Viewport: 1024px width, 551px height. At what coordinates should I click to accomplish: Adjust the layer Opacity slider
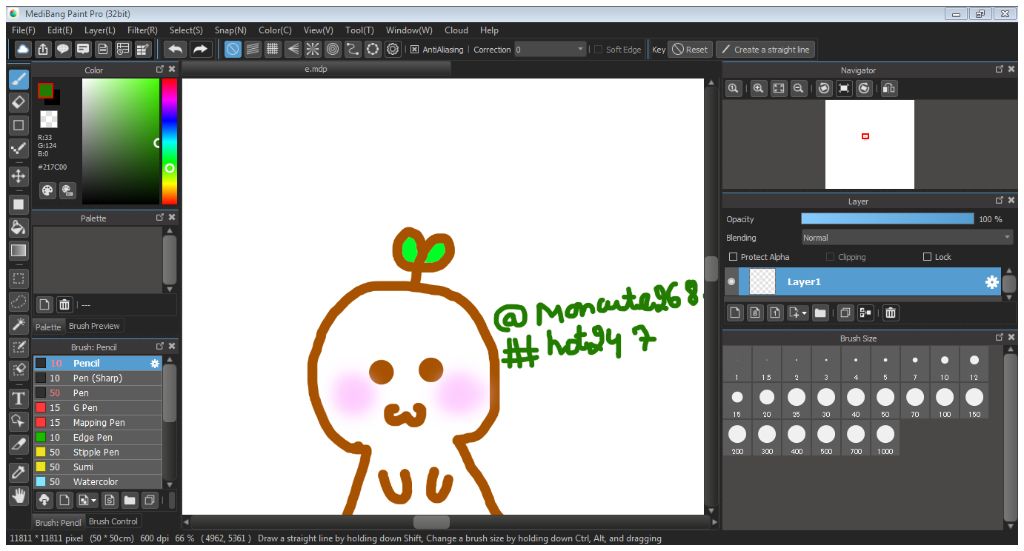click(x=887, y=219)
